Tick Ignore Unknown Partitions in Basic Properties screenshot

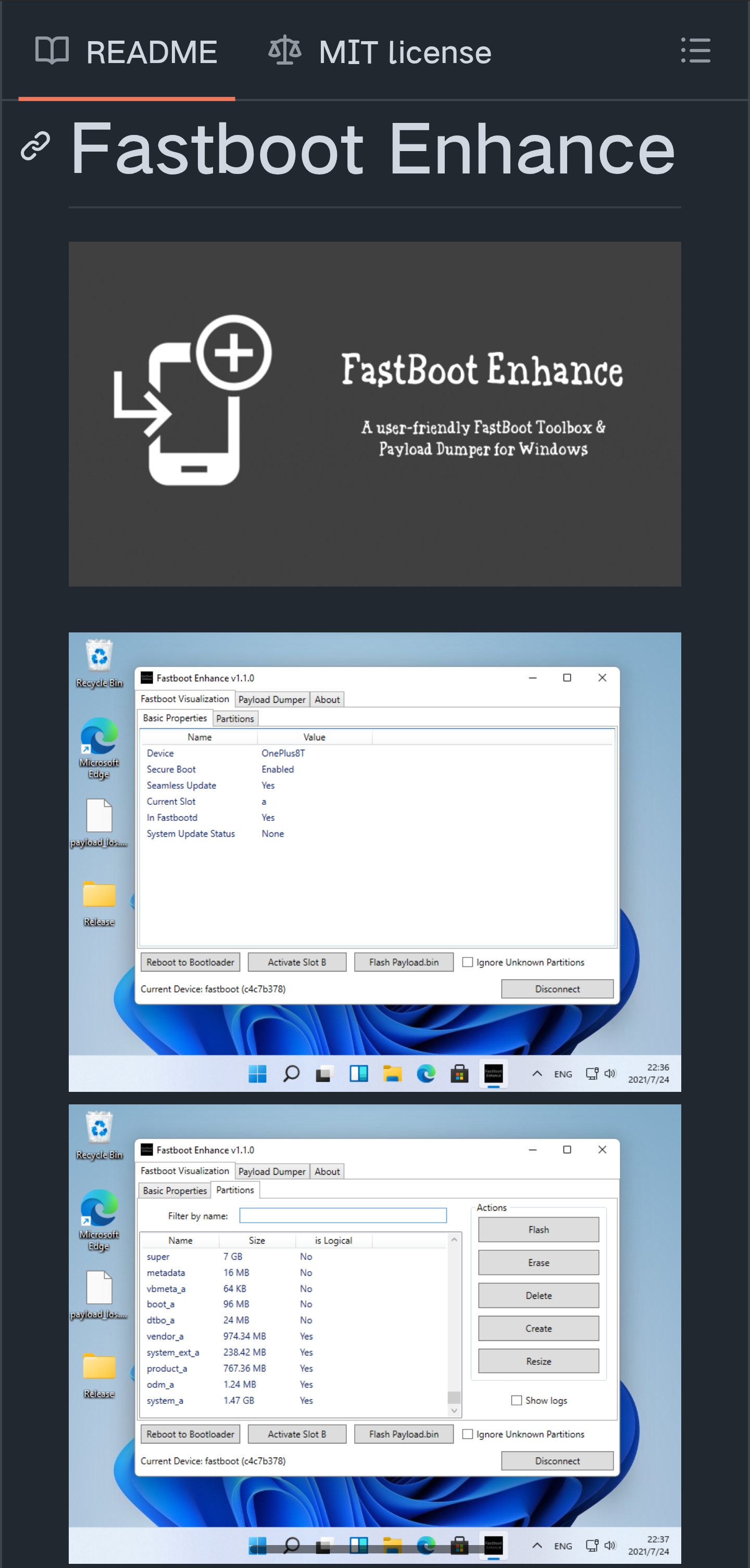click(468, 962)
